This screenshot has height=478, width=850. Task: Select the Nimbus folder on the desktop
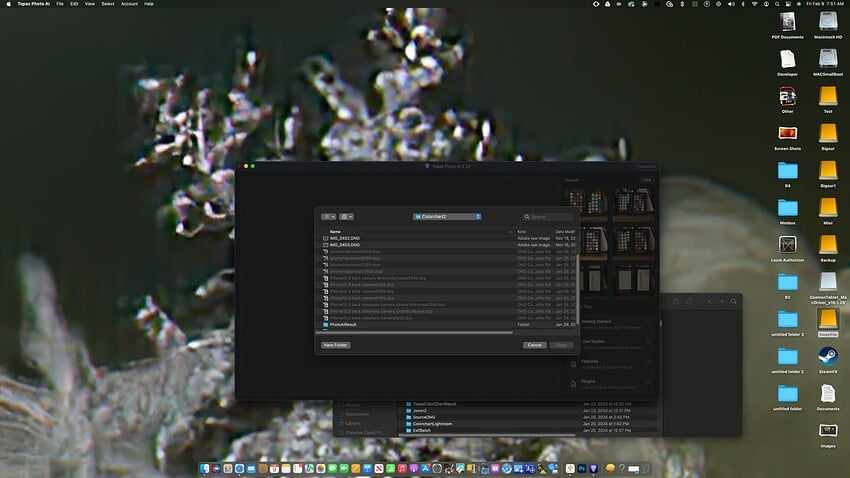pos(787,208)
